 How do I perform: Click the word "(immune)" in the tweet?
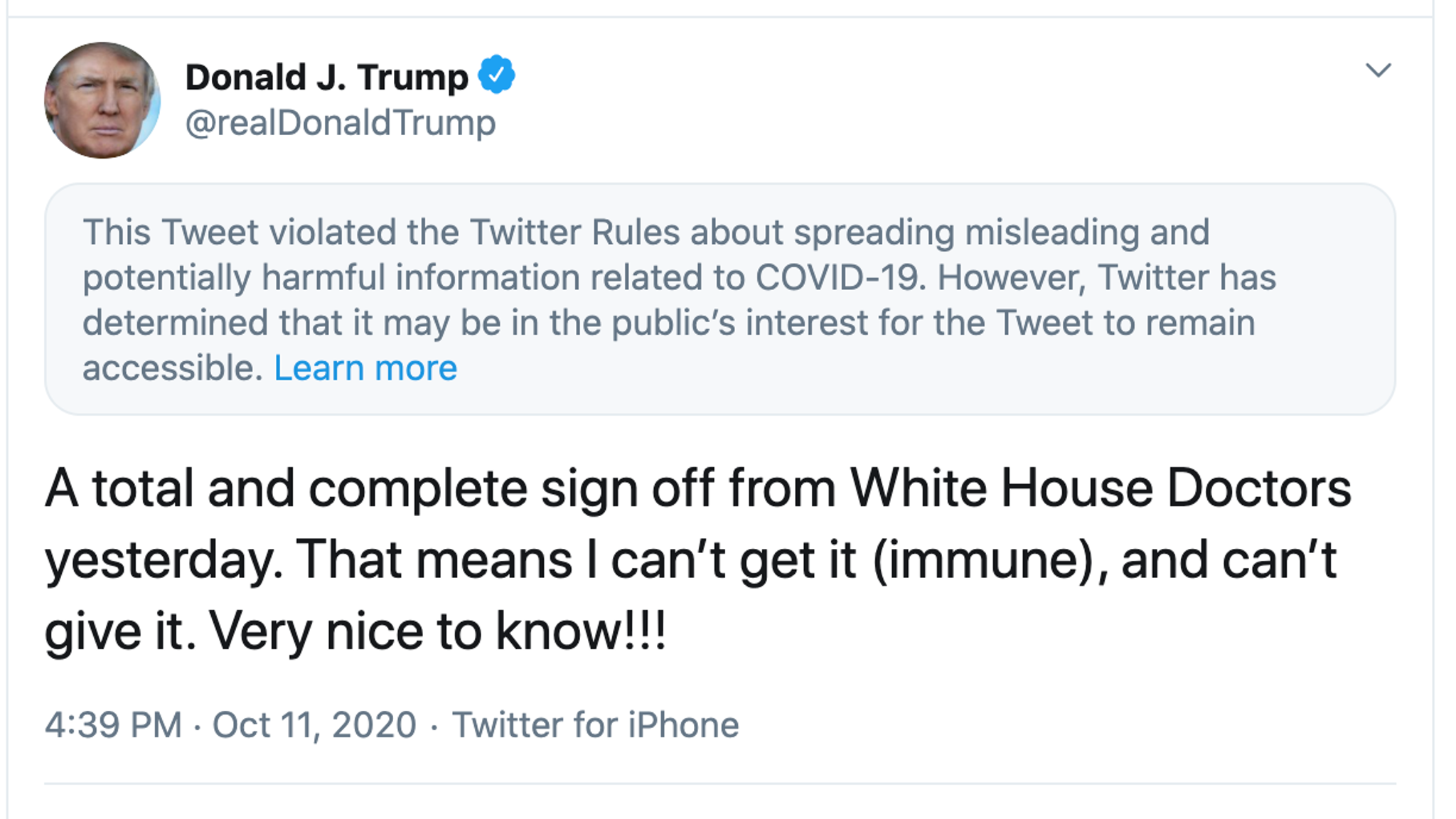tap(984, 560)
